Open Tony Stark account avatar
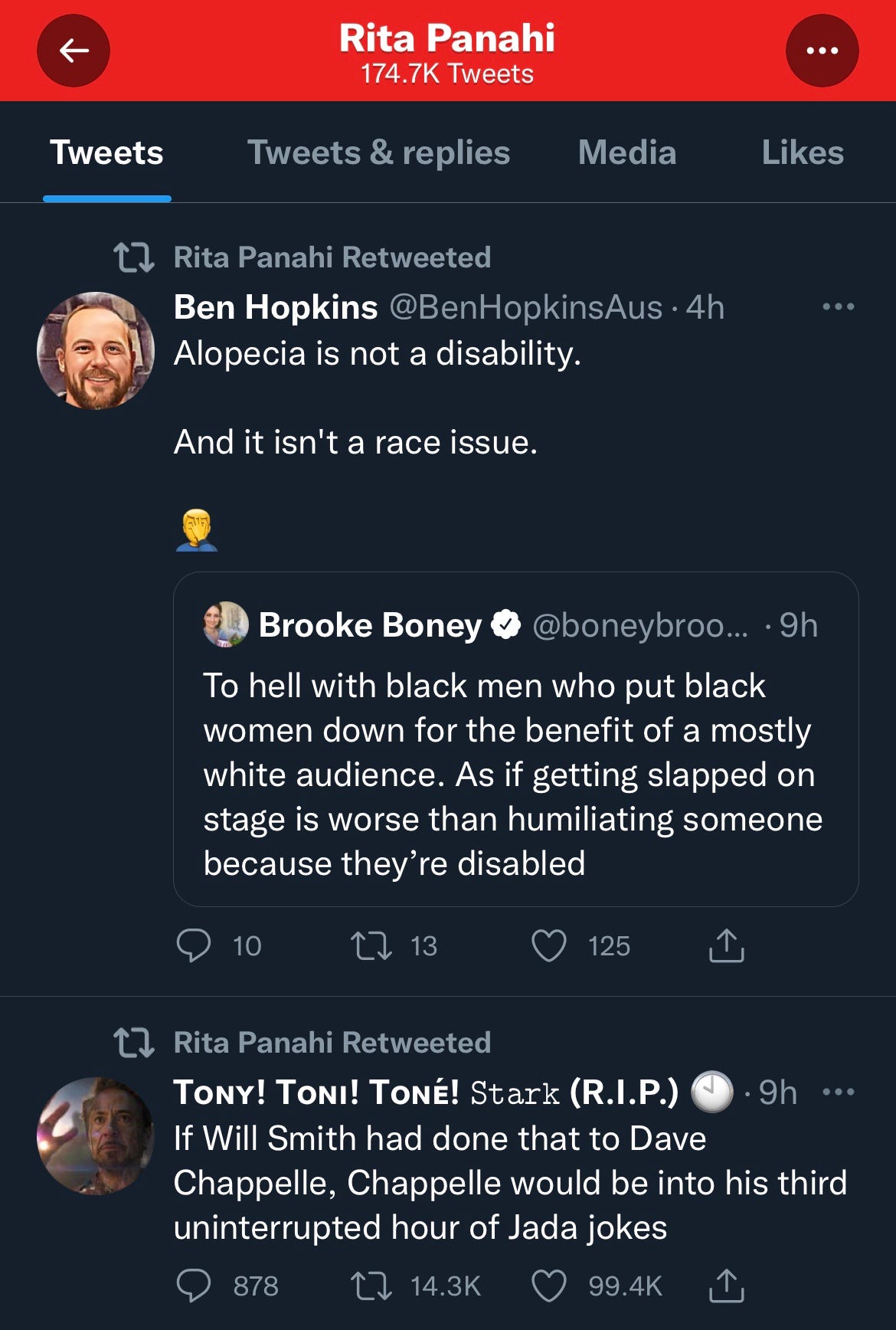Image resolution: width=896 pixels, height=1330 pixels. click(96, 1135)
